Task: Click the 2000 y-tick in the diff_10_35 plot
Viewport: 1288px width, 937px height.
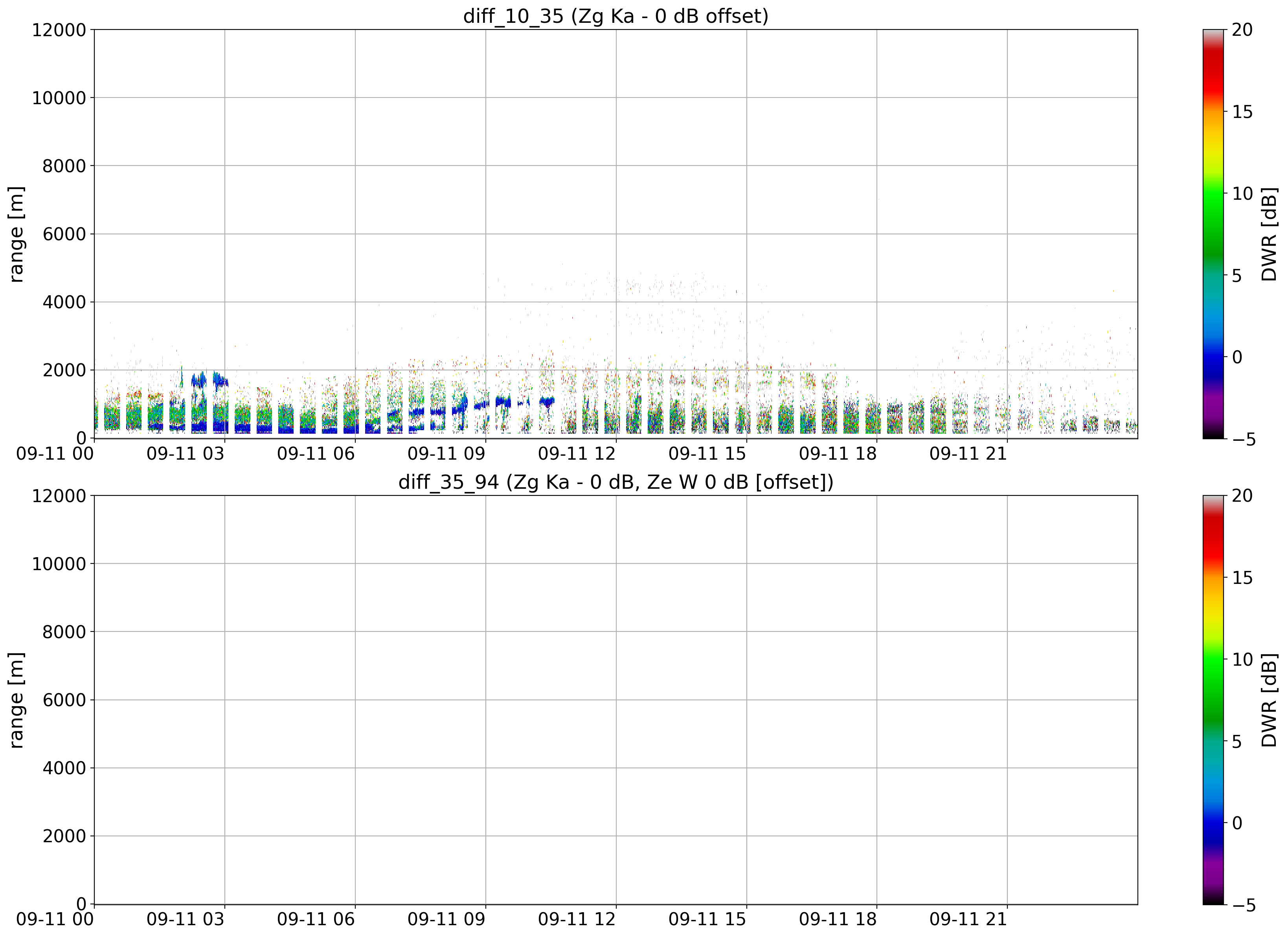Action: [64, 370]
